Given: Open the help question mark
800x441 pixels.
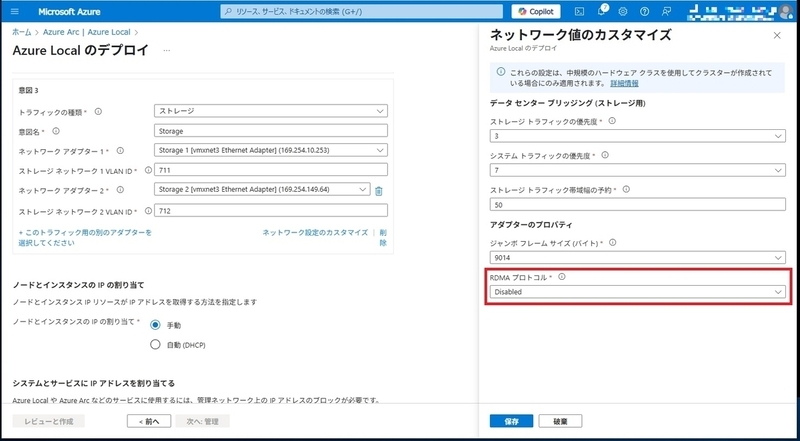Looking at the screenshot, I should coord(644,11).
